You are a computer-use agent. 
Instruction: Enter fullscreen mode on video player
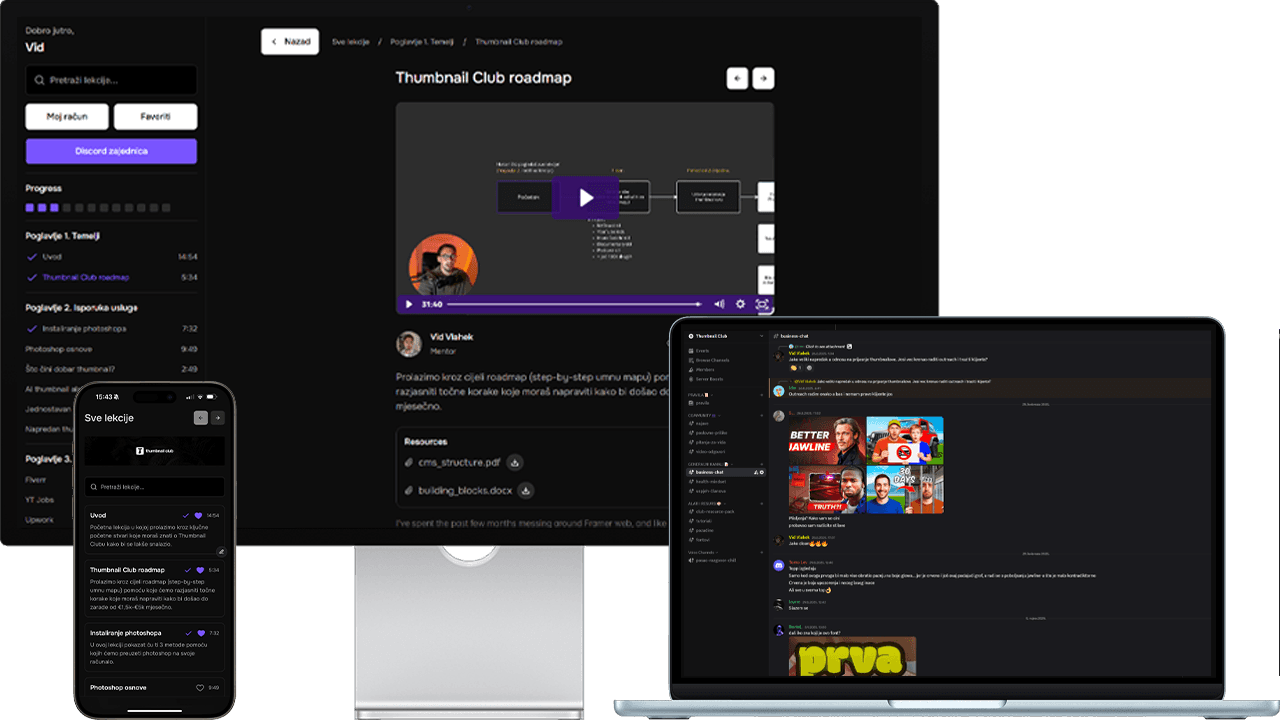click(762, 304)
